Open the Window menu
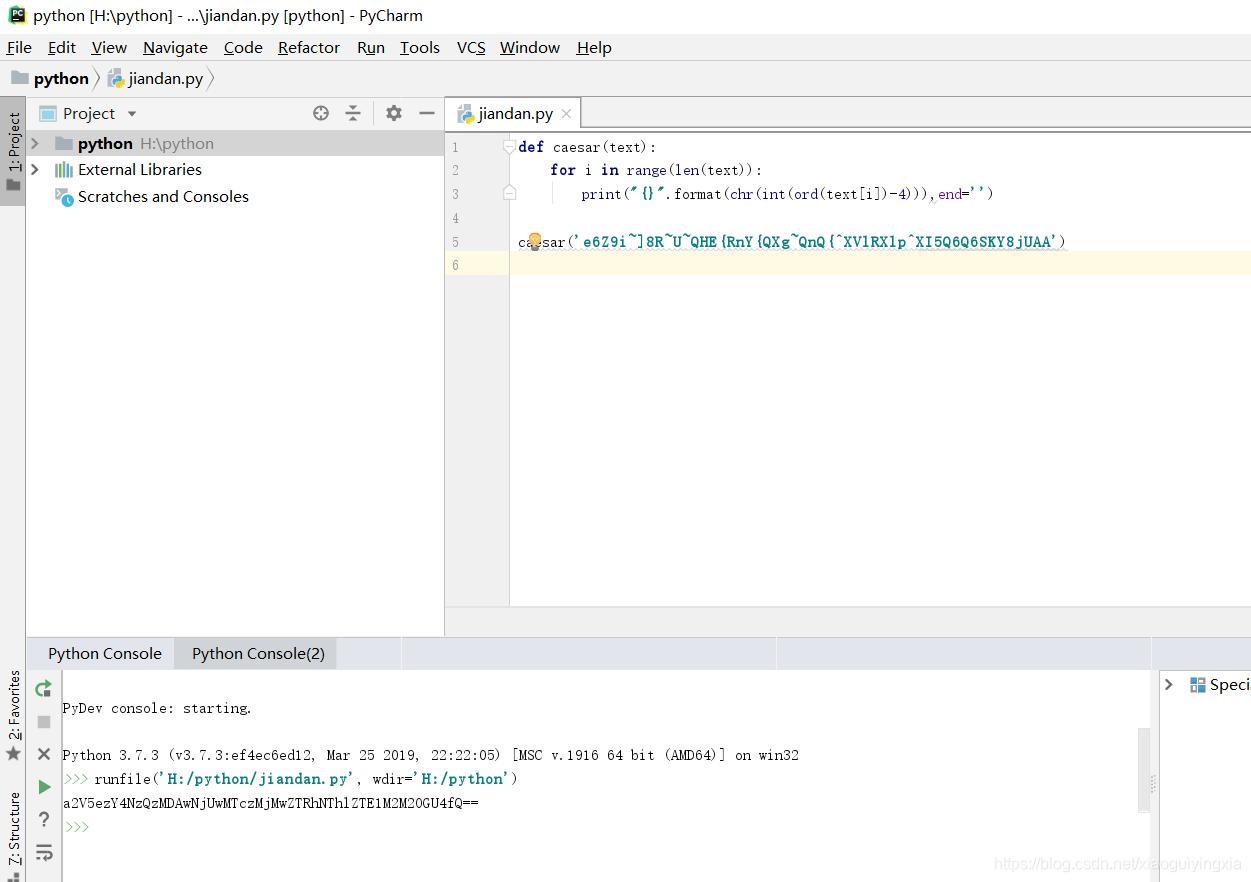 [x=530, y=47]
